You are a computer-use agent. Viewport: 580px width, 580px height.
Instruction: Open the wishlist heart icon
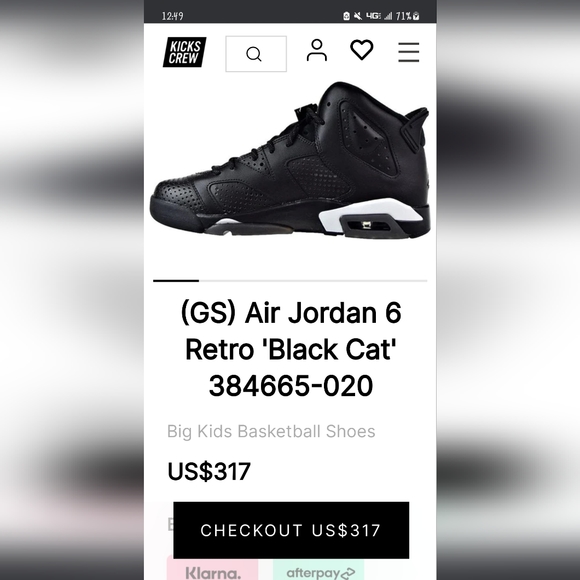[x=361, y=50]
